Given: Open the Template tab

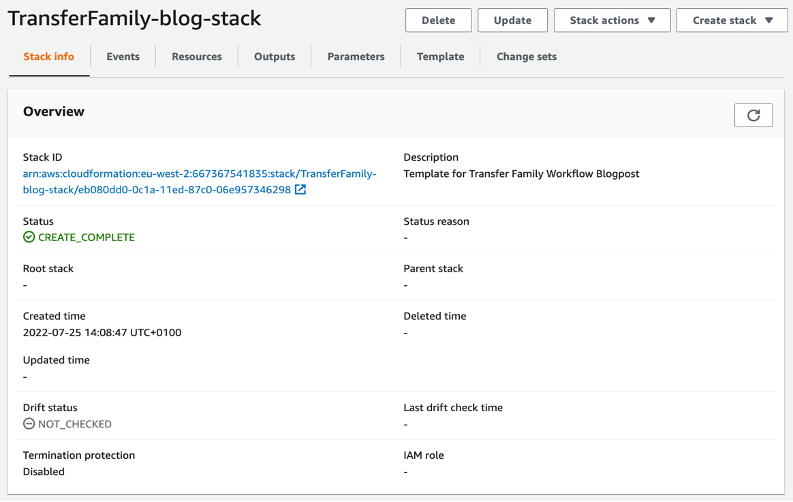Looking at the screenshot, I should coord(440,57).
